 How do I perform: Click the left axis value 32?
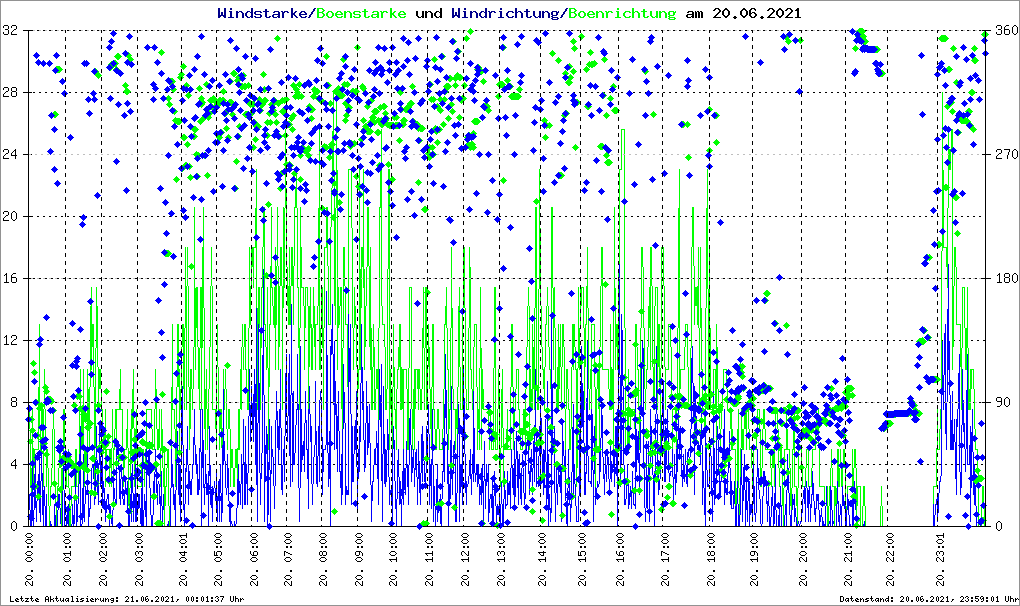pos(12,31)
